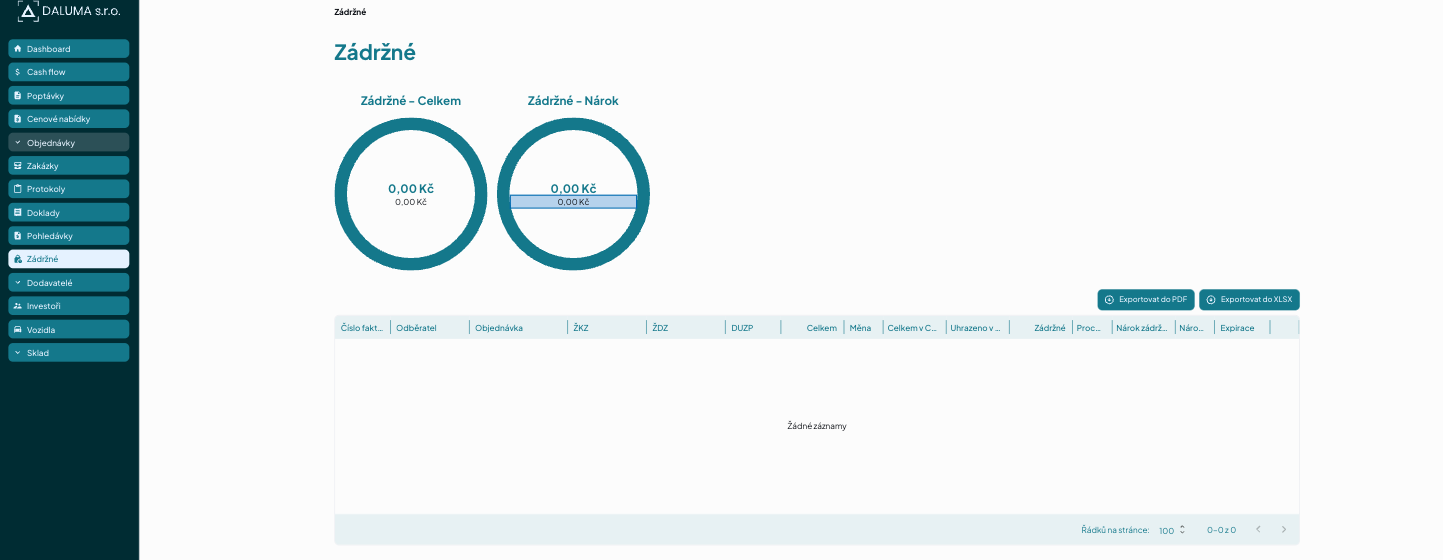Click the Zádržné – Nárok chart title

(x=573, y=101)
